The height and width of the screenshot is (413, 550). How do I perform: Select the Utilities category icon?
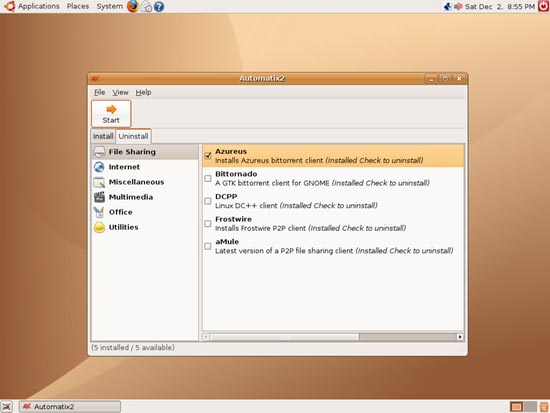(99, 227)
